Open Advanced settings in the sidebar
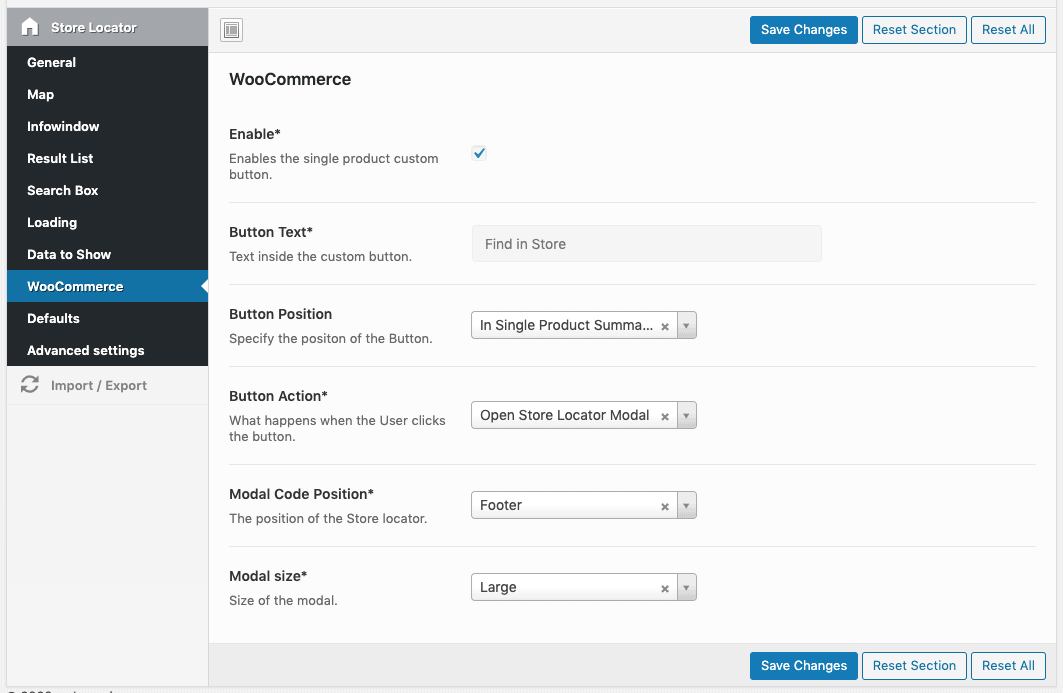This screenshot has width=1063, height=693. coord(84,350)
